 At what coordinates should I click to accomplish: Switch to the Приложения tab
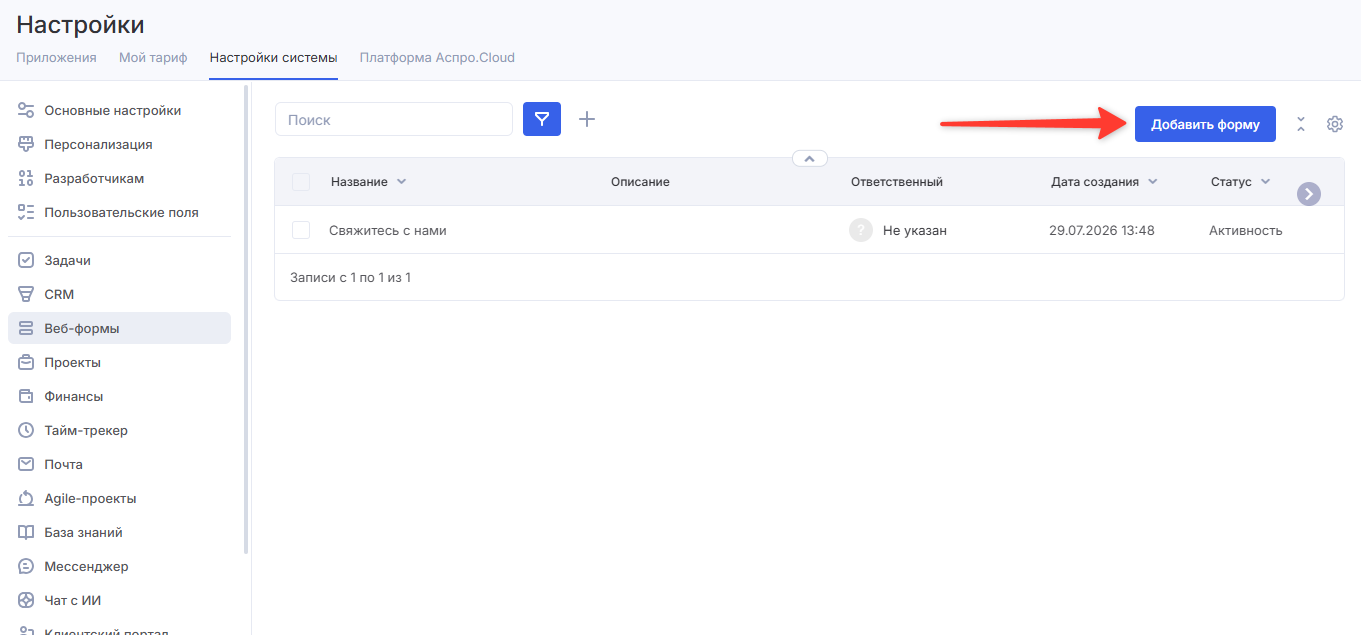click(56, 57)
